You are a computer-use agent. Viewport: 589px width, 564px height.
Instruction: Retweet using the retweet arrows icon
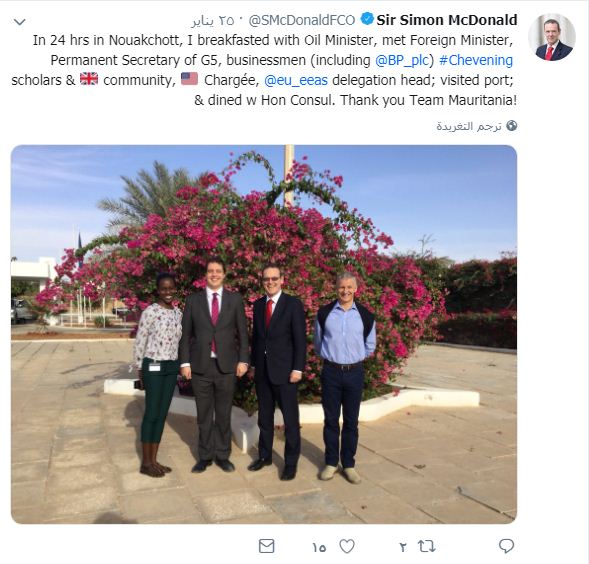pos(426,546)
